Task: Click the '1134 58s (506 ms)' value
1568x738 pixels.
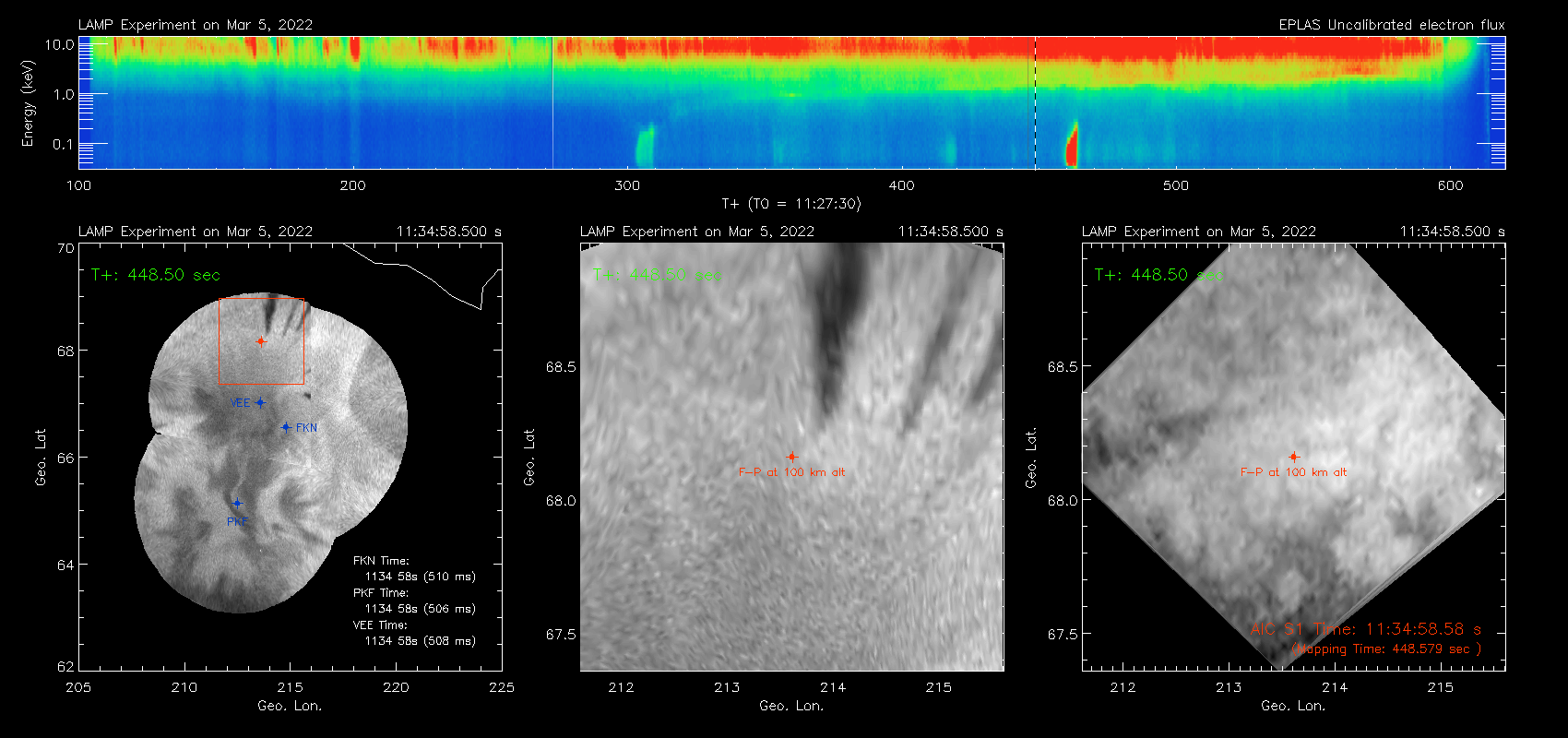Action: (x=421, y=609)
